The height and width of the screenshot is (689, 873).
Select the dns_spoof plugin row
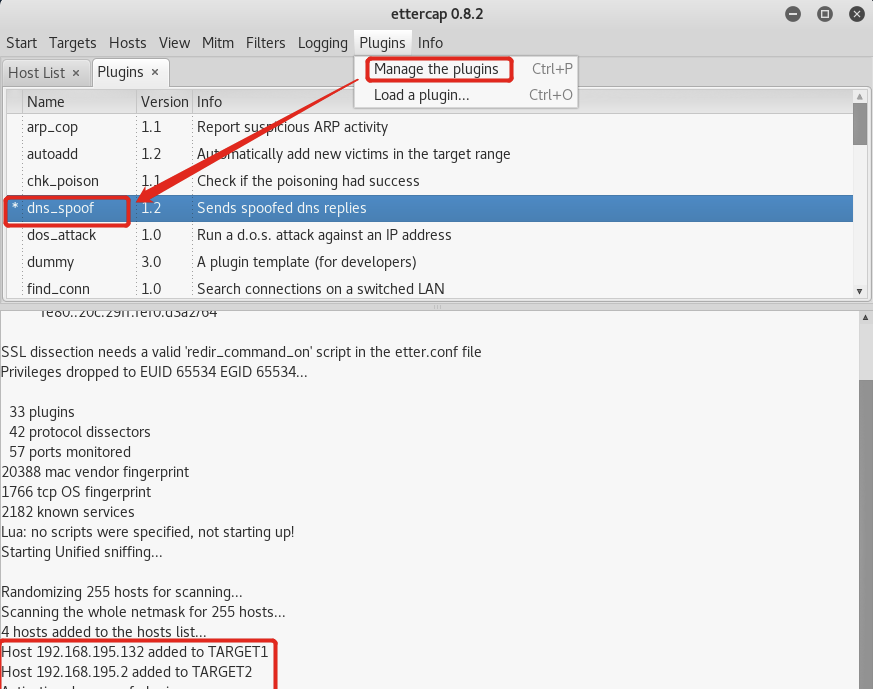tap(429, 208)
